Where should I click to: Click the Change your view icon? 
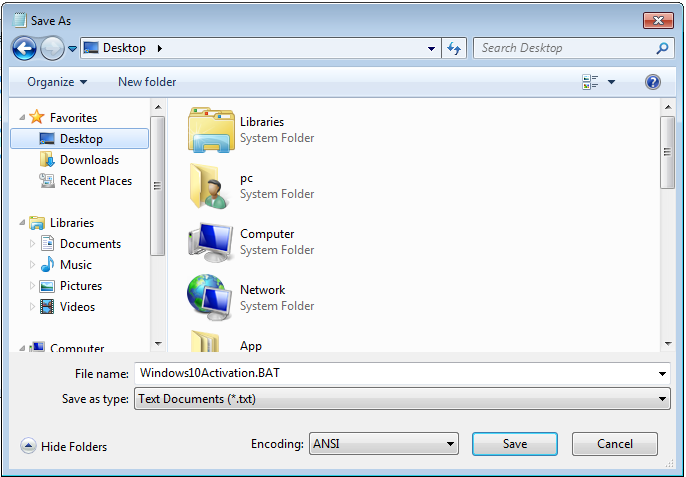point(590,82)
